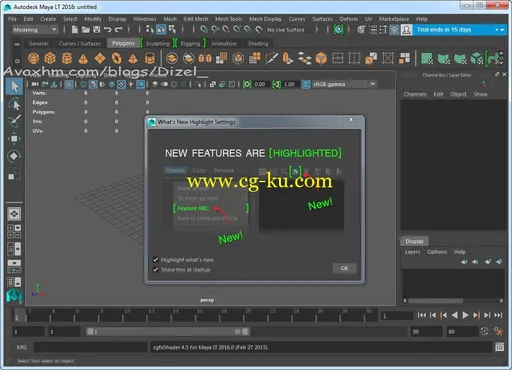Open the script editor icon
The image size is (512, 370).
coord(500,347)
